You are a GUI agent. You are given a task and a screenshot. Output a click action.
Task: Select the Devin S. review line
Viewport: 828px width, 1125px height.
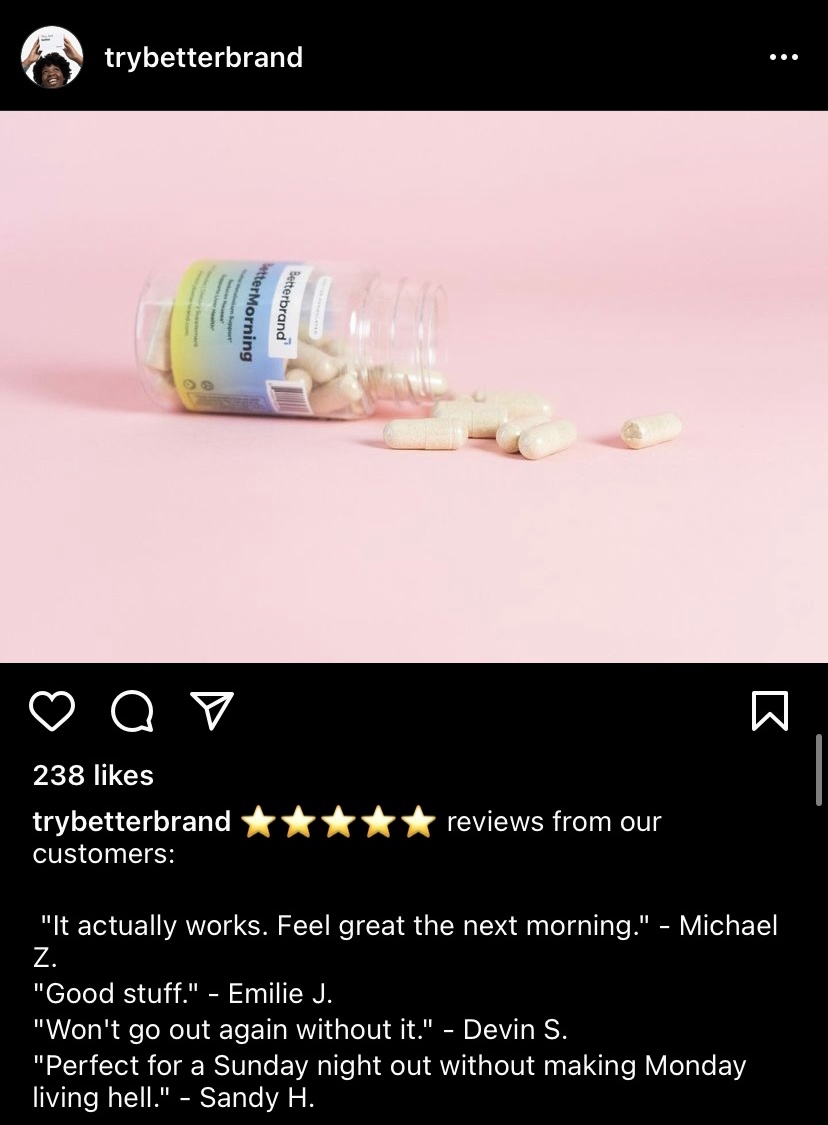point(300,1030)
